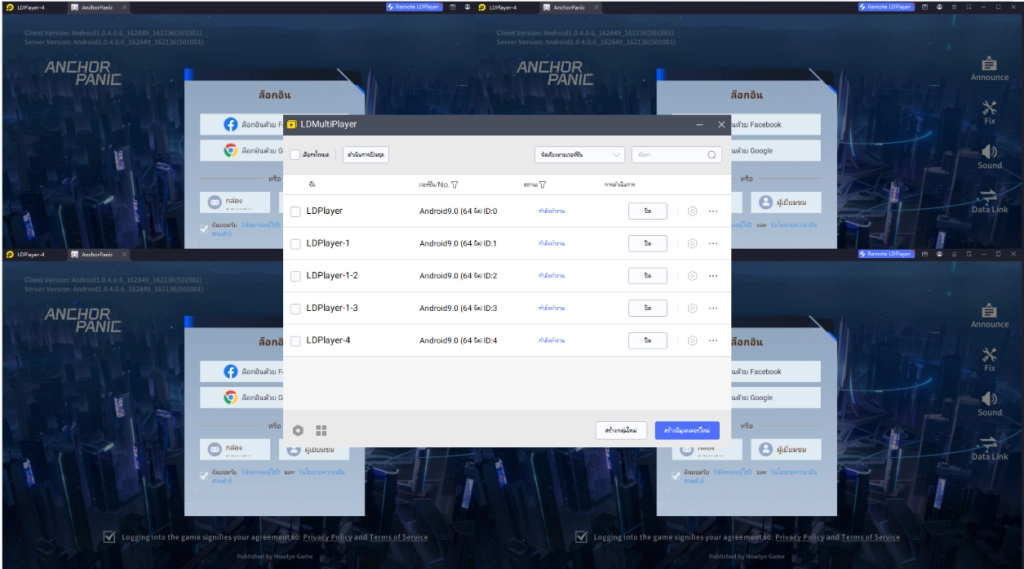
Task: Click Google login in top-left emulator window
Action: [242, 150]
